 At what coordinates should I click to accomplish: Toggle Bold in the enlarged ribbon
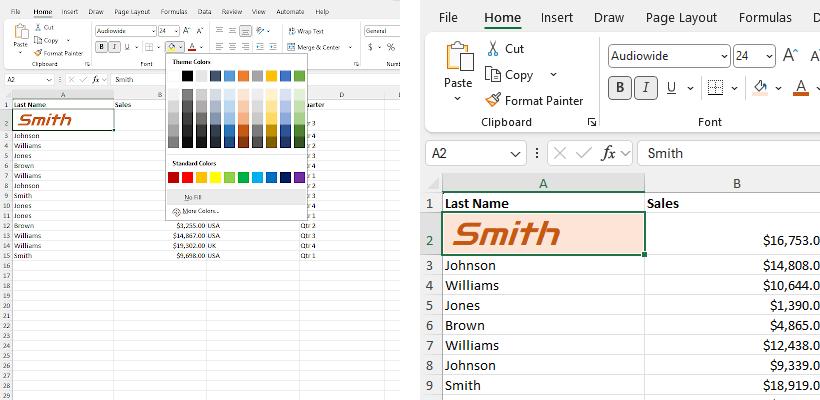coord(620,88)
